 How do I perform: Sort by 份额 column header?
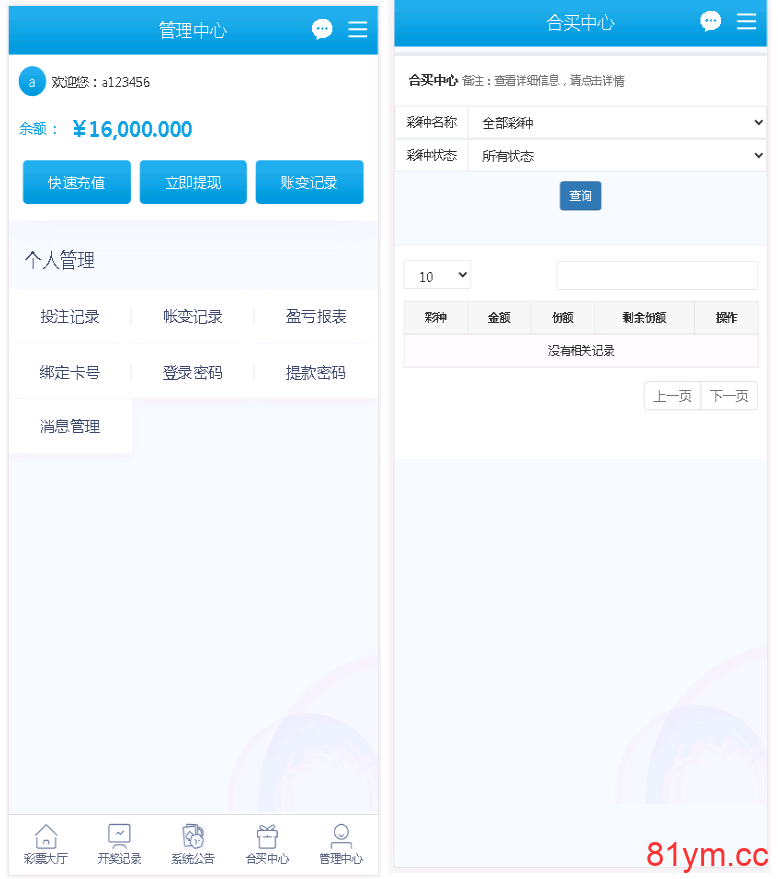pos(563,318)
